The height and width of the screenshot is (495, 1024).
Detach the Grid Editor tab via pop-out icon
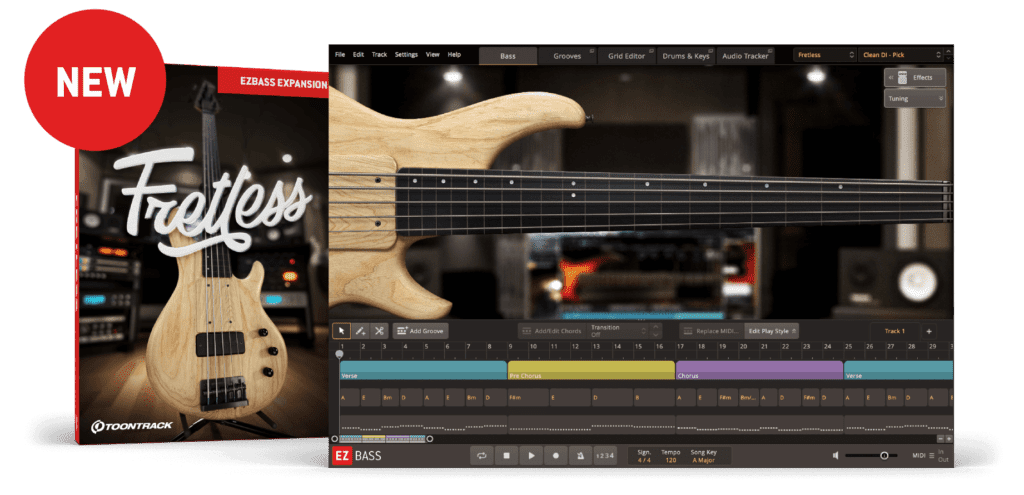coord(652,51)
